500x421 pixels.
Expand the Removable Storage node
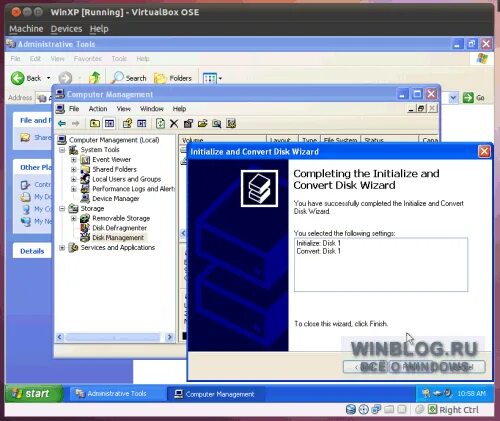coord(74,218)
